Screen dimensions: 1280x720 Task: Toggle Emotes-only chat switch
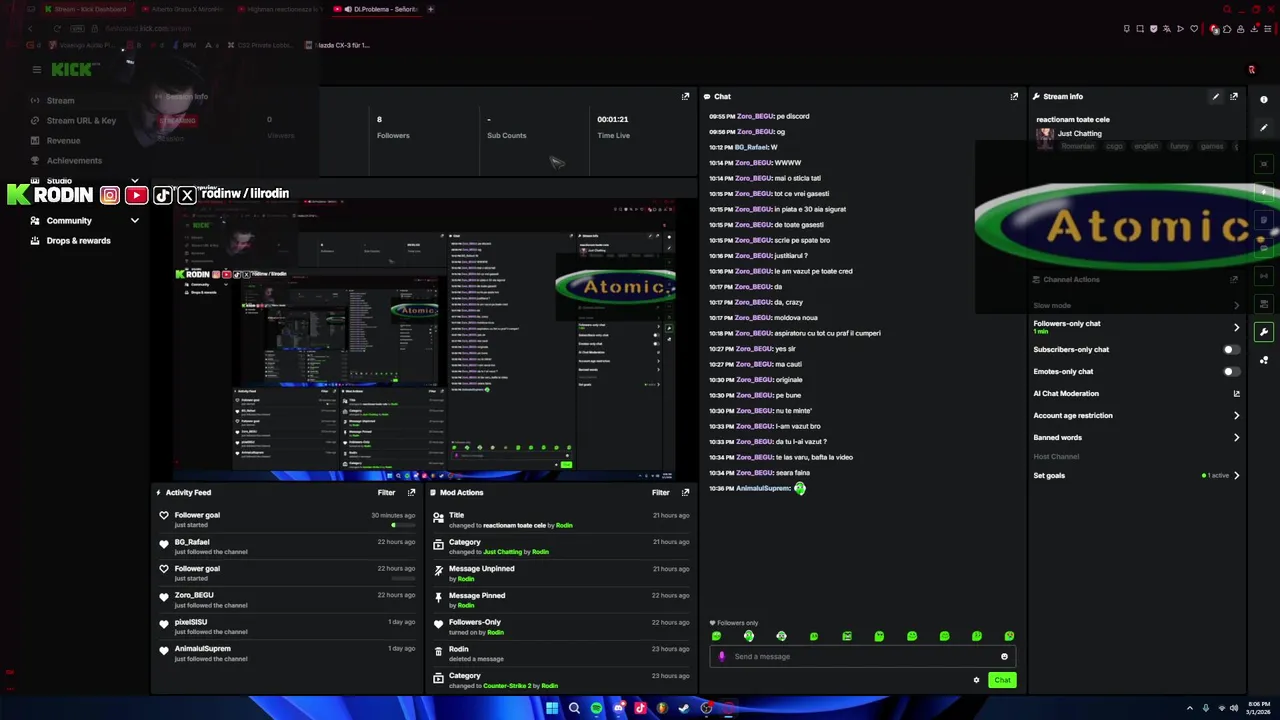1231,372
